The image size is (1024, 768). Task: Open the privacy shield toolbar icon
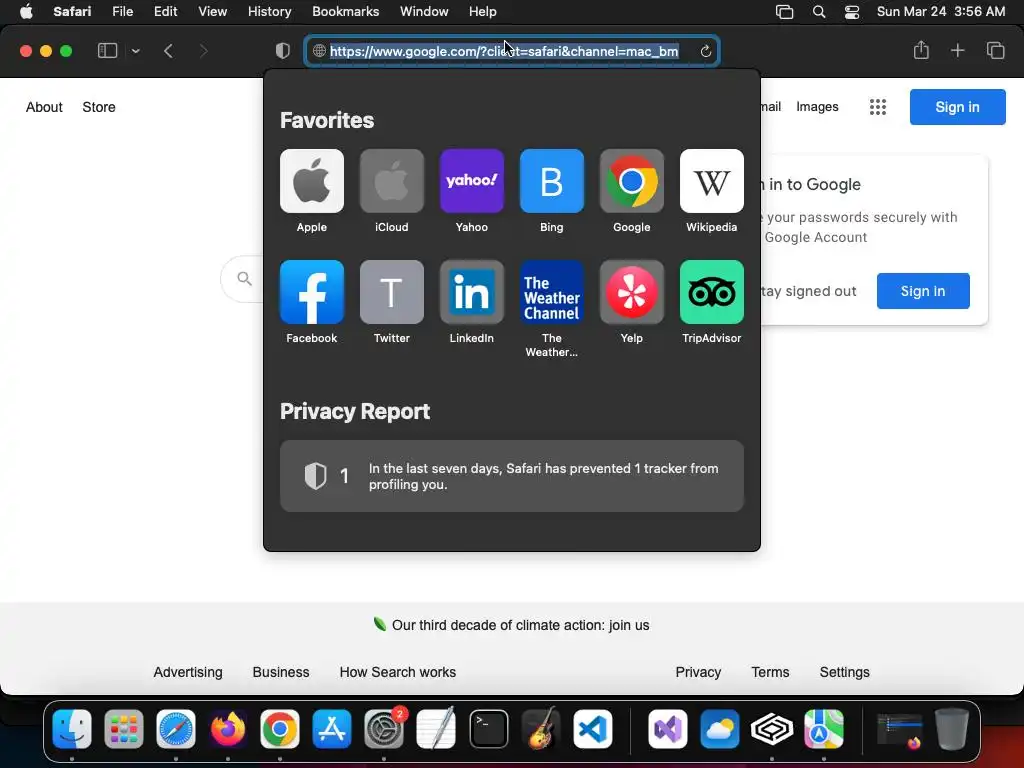(283, 51)
